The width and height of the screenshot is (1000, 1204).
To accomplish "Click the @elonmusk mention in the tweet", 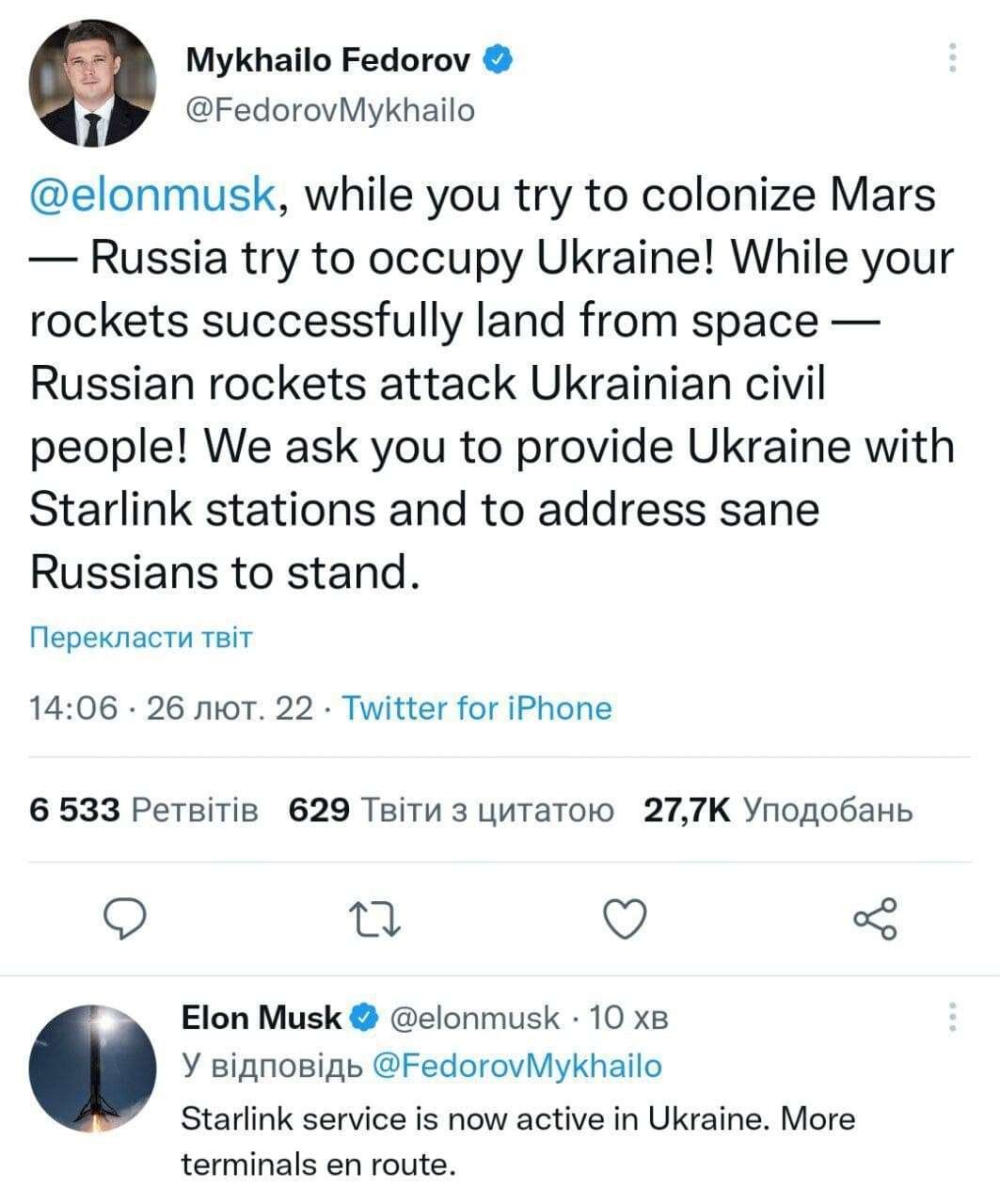I will pos(154,196).
